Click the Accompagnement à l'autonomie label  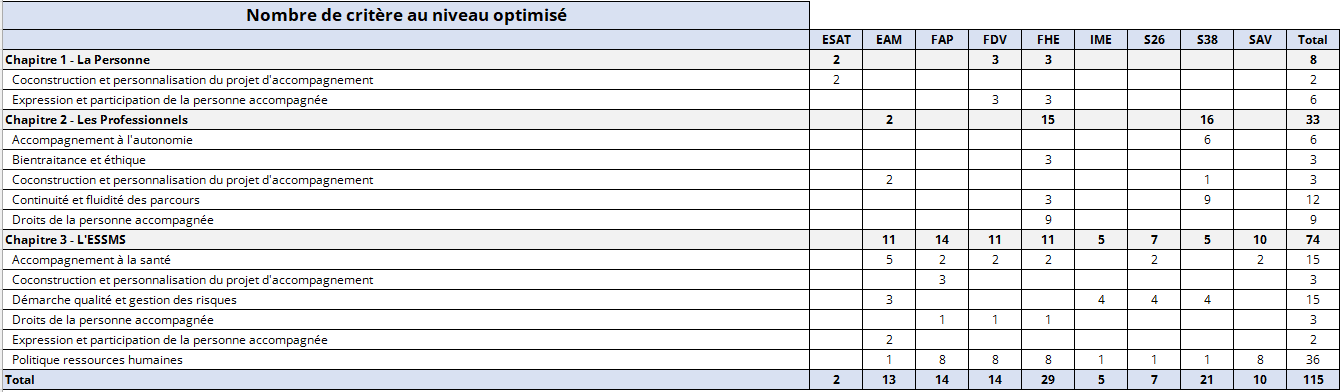[x=102, y=140]
